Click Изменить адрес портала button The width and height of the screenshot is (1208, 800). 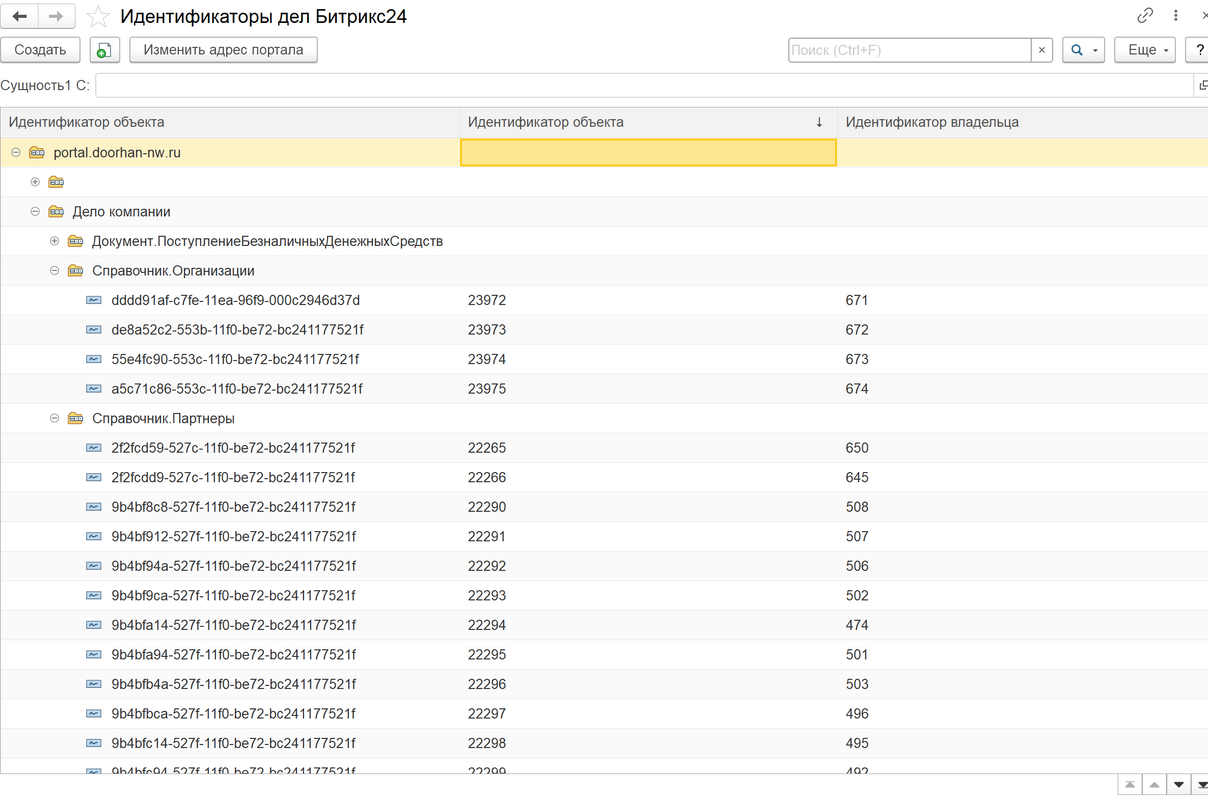click(x=223, y=50)
